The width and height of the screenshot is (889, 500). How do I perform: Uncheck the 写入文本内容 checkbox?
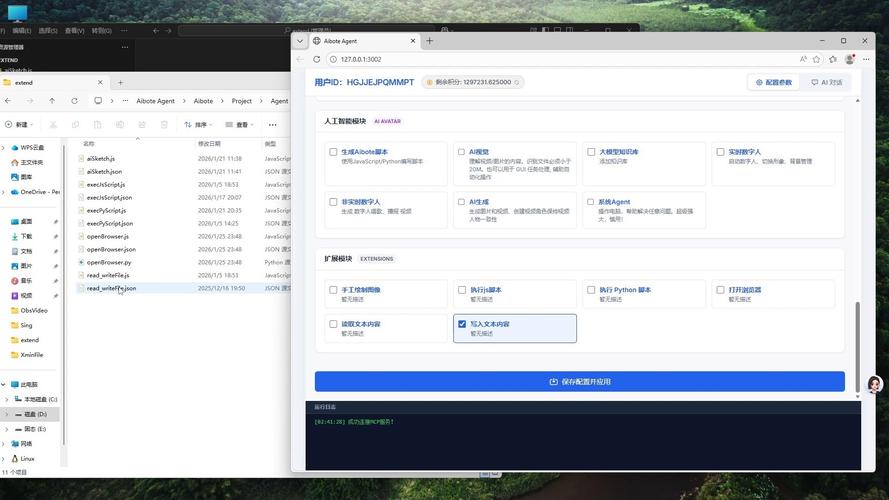click(462, 324)
